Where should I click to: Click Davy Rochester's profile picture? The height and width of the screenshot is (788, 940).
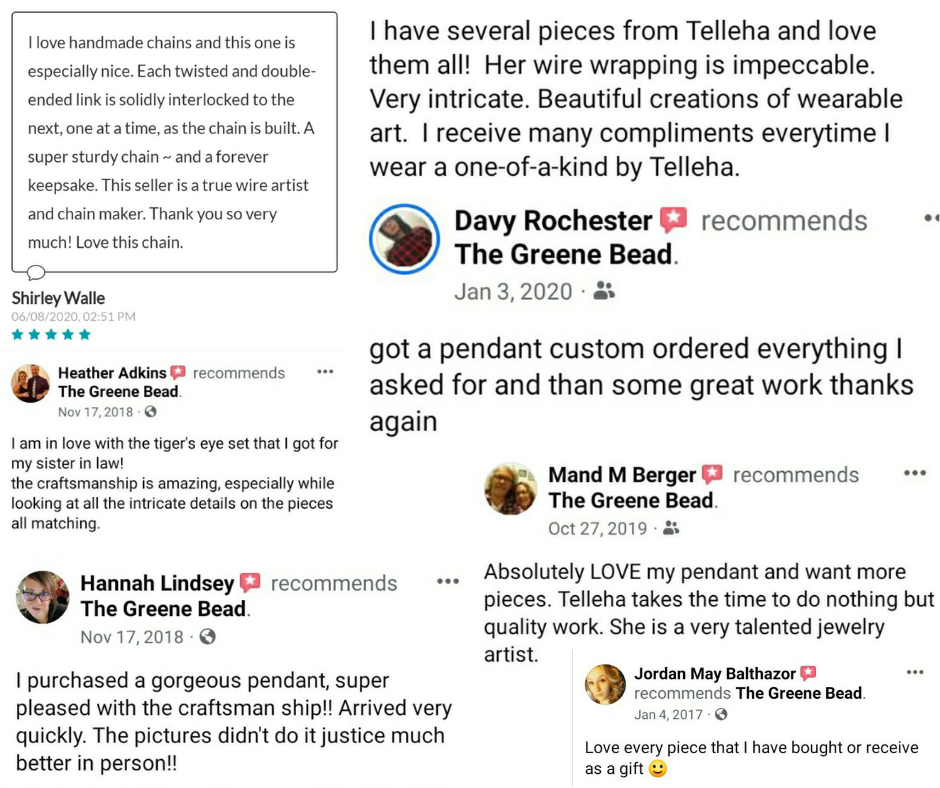(405, 240)
